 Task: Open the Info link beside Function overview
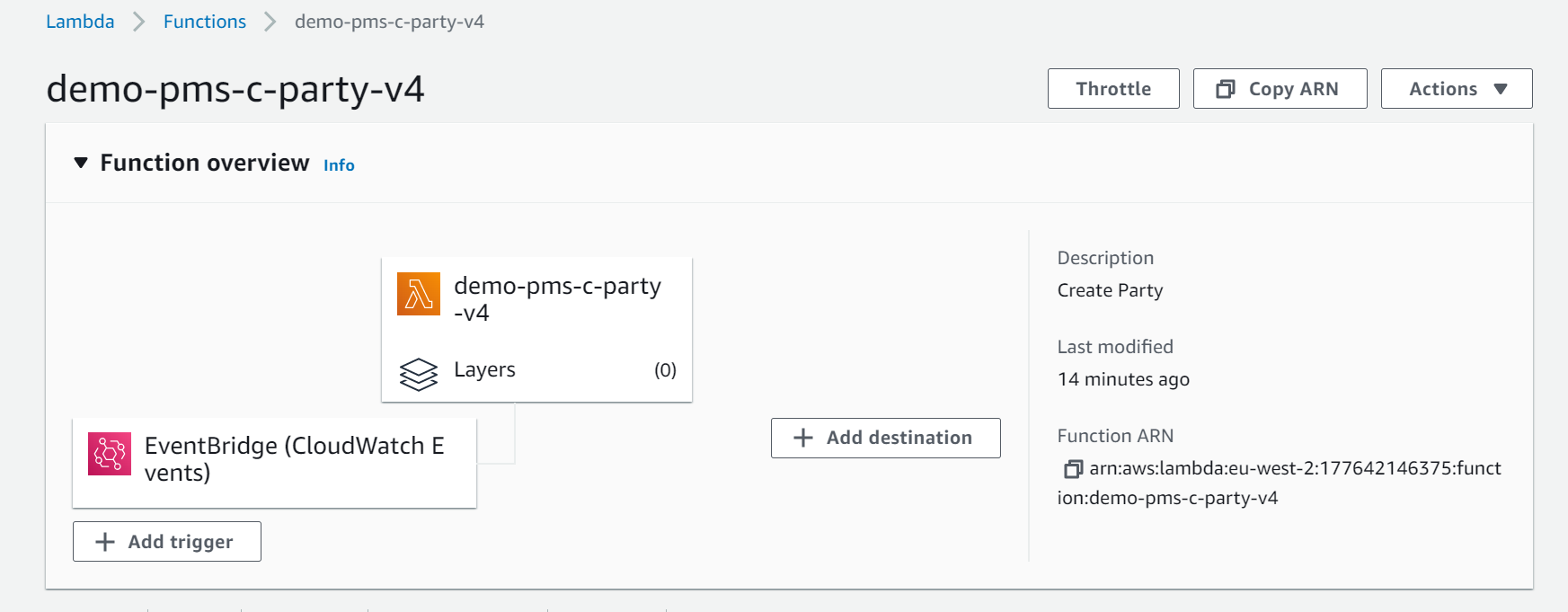click(x=339, y=165)
